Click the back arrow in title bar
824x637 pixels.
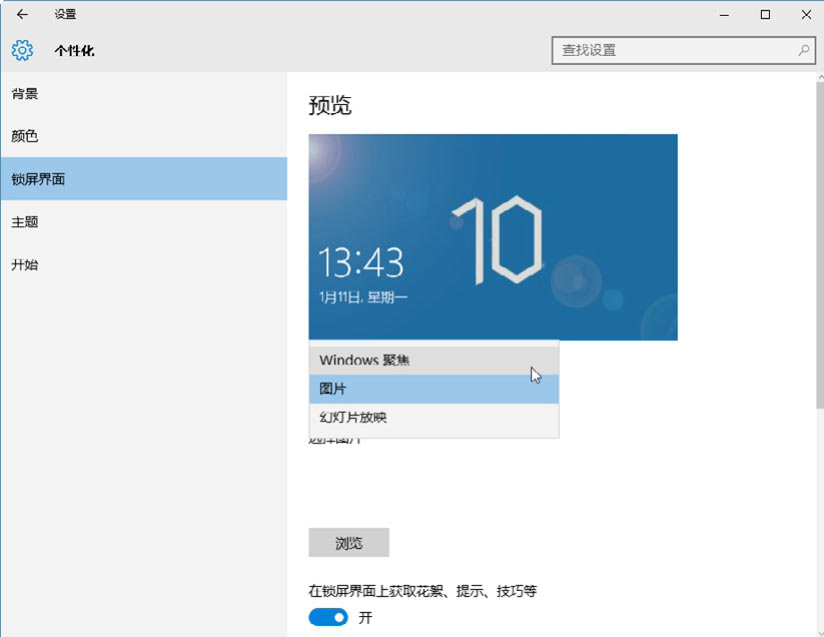pos(22,14)
